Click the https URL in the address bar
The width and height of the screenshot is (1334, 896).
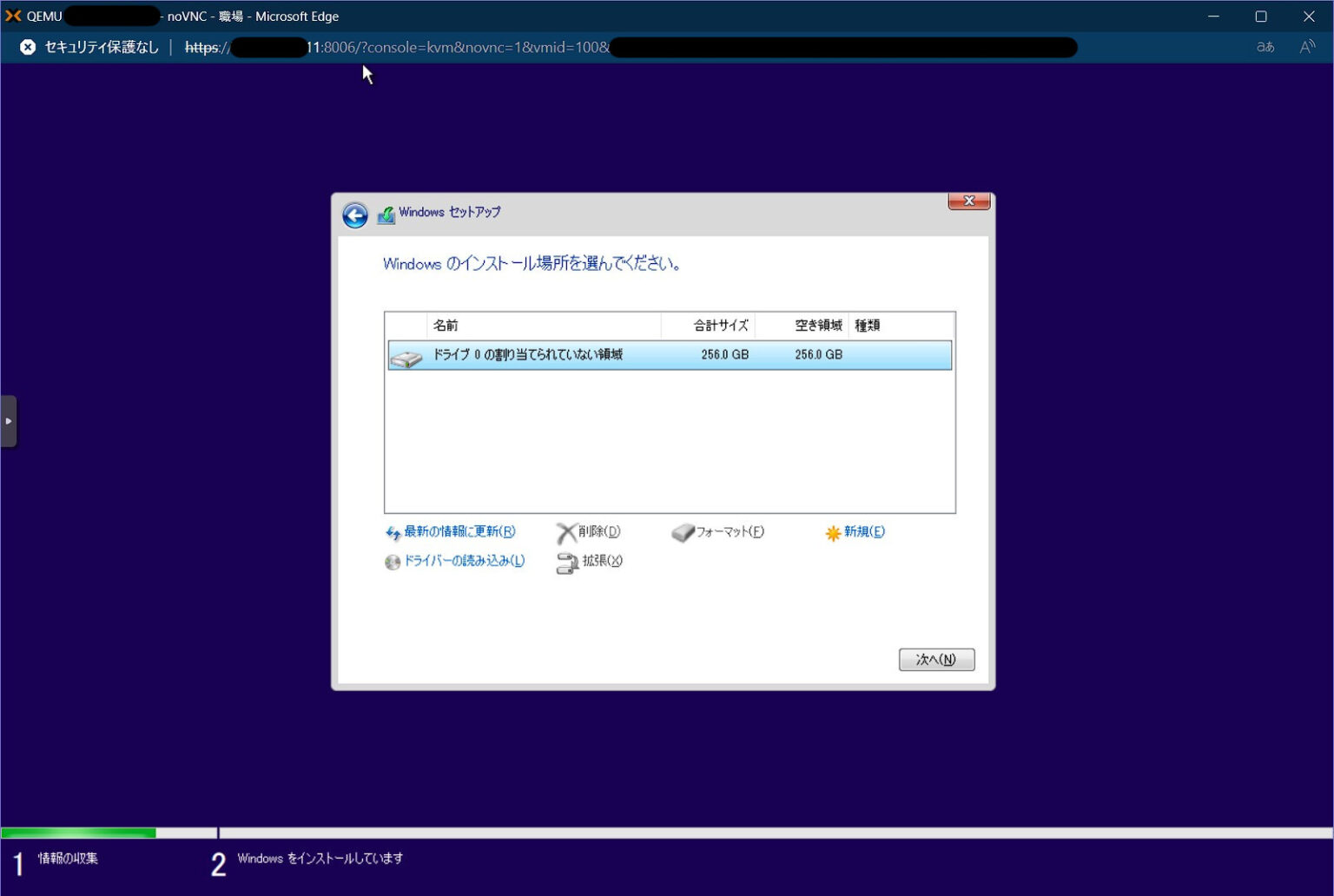(x=201, y=48)
